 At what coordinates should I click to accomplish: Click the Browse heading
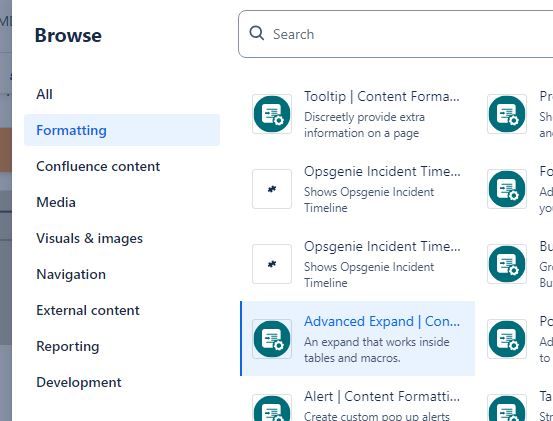tap(68, 35)
